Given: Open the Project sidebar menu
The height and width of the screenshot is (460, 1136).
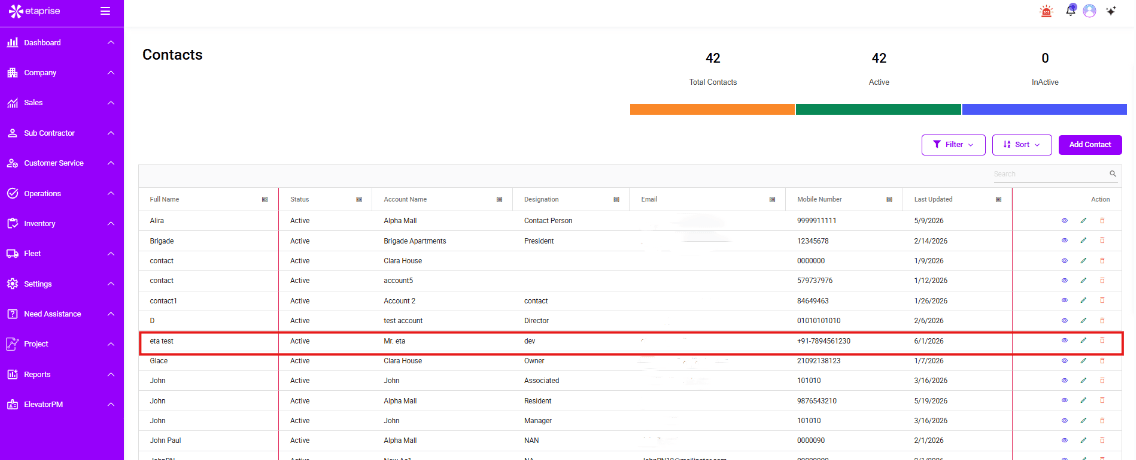Looking at the screenshot, I should [62, 344].
